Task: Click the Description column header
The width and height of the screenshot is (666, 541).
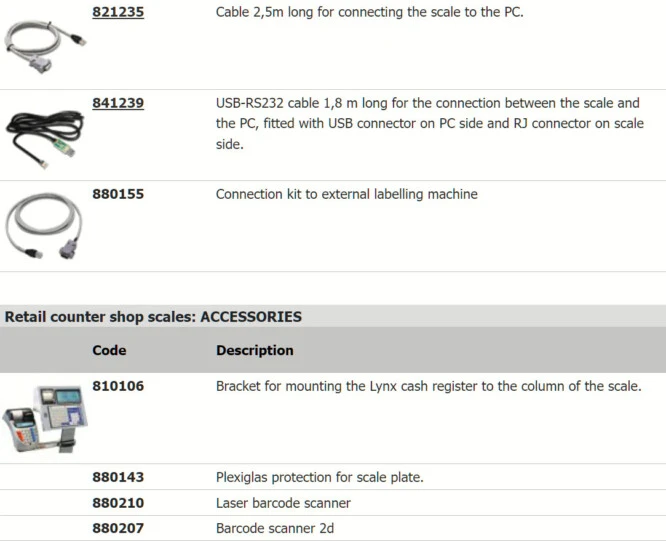Action: [254, 351]
